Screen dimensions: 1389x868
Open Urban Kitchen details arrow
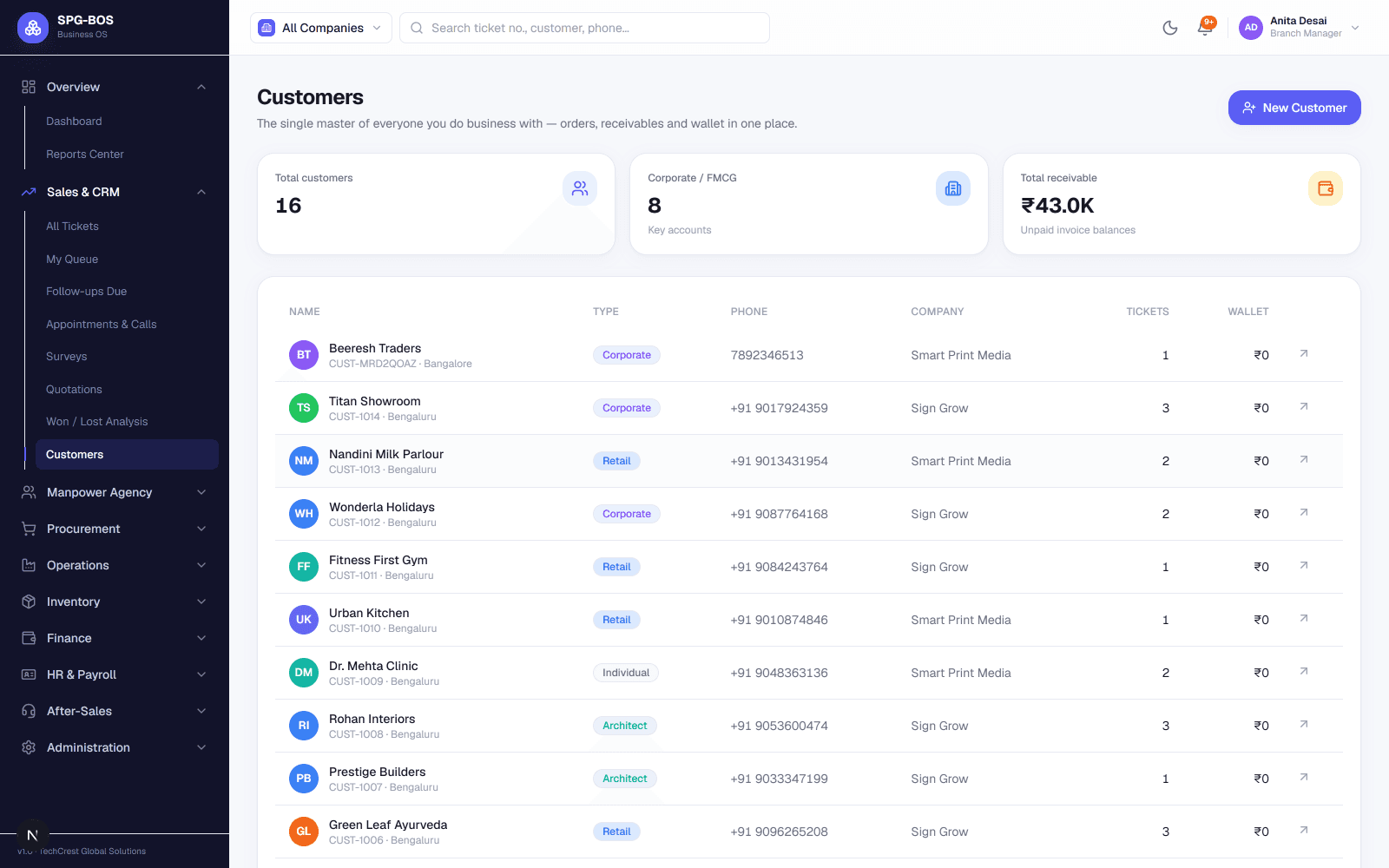1304,618
